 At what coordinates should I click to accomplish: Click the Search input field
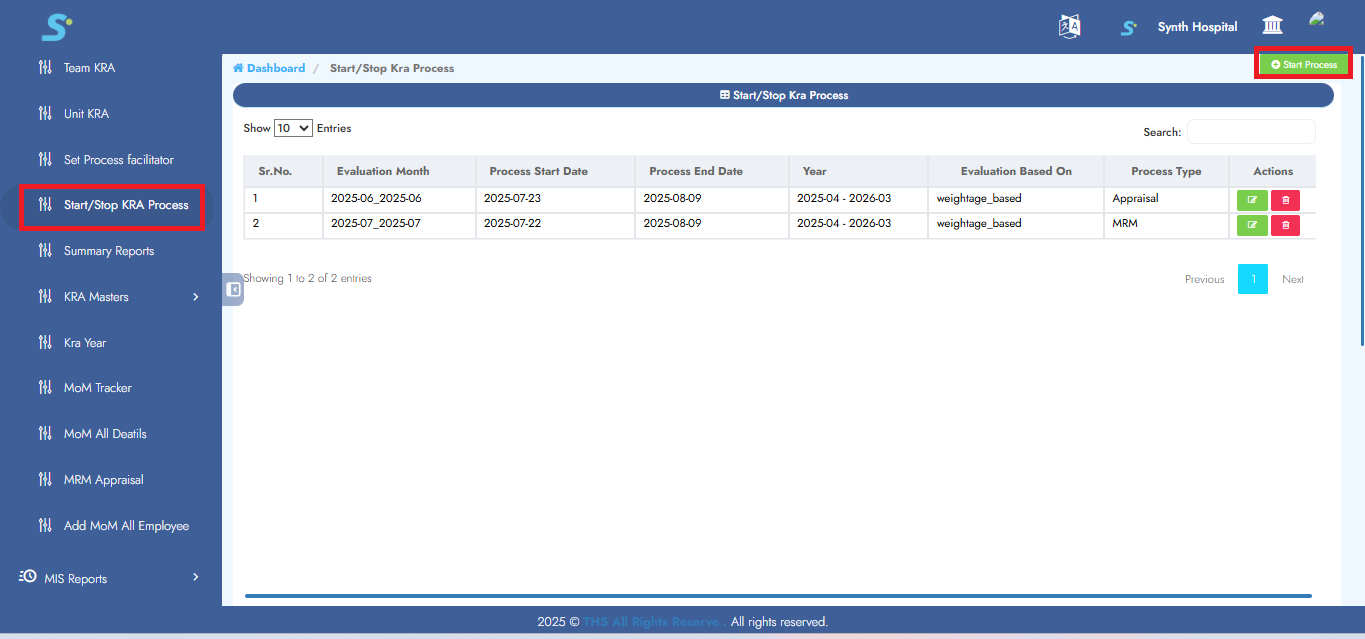[1250, 131]
